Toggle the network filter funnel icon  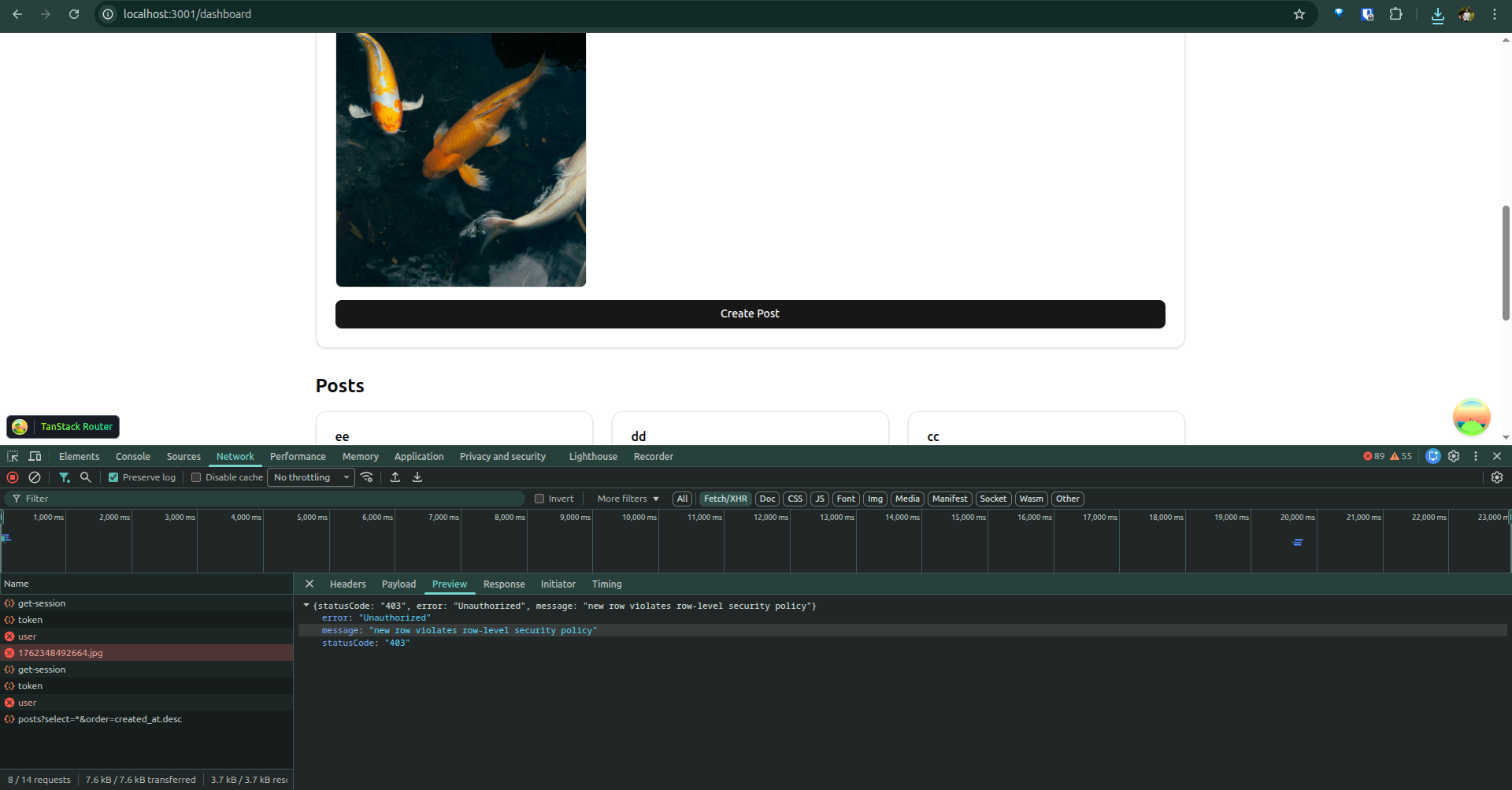[x=65, y=477]
